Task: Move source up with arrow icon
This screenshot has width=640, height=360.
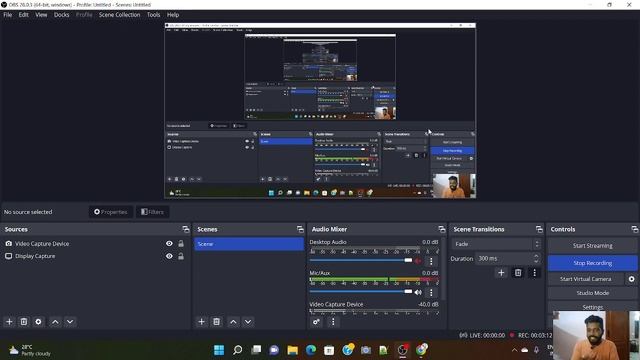Action: [x=55, y=322]
